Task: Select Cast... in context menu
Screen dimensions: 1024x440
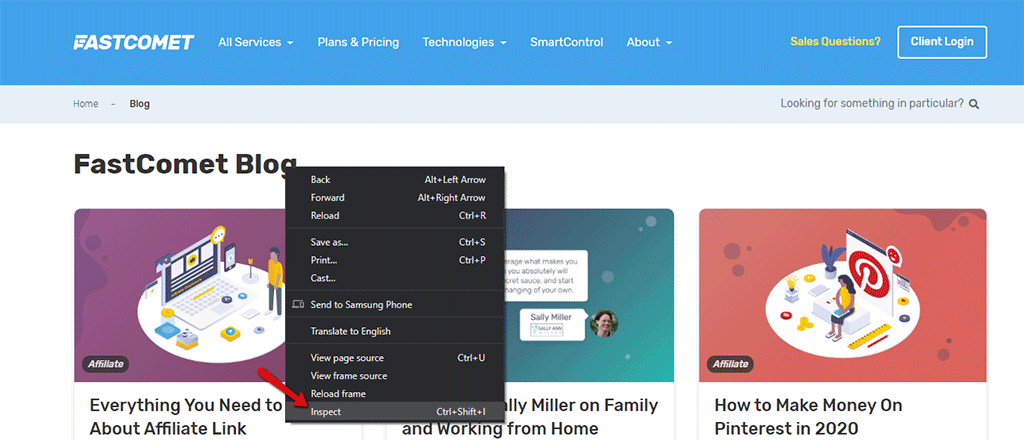Action: point(395,278)
